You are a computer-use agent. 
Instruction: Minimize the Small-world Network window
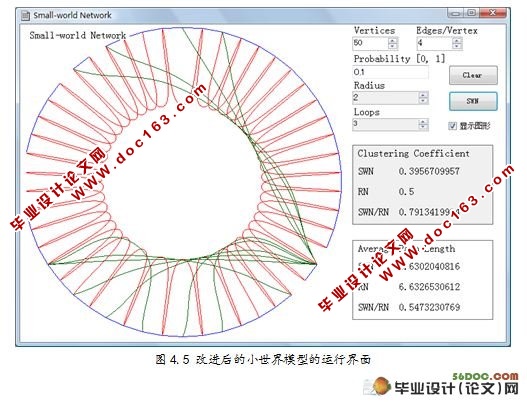point(456,13)
